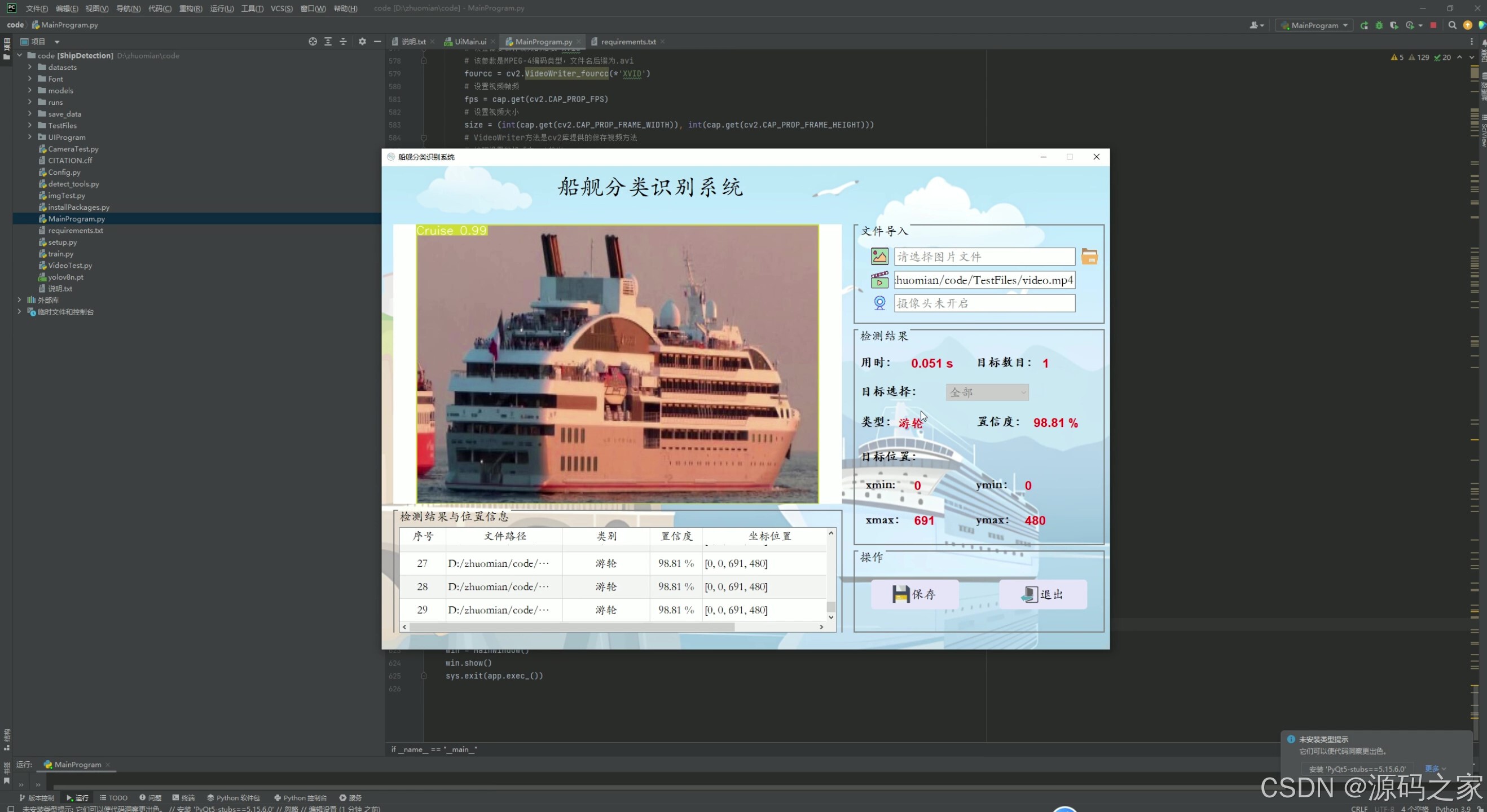Open the TODO tool window
Image resolution: width=1487 pixels, height=812 pixels.
tap(114, 797)
